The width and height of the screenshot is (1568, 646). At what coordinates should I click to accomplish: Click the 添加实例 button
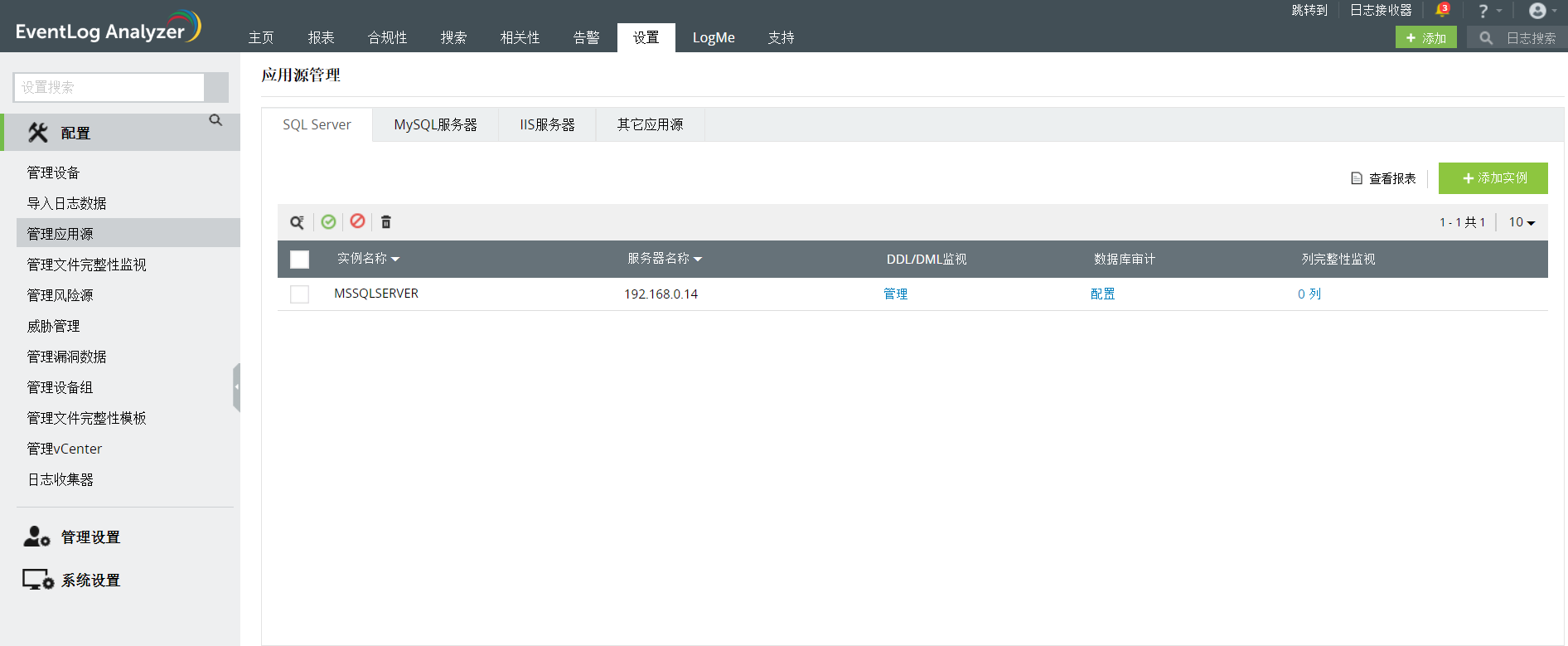[1493, 178]
